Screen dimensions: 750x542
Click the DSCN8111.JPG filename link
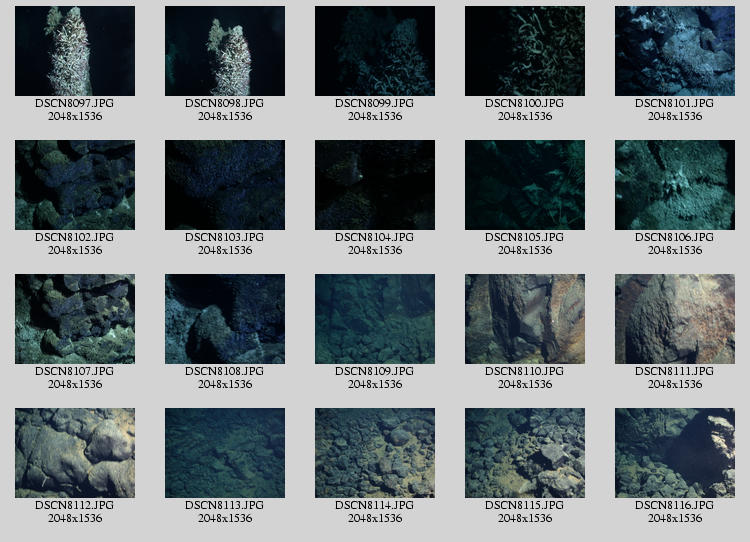[x=675, y=371]
